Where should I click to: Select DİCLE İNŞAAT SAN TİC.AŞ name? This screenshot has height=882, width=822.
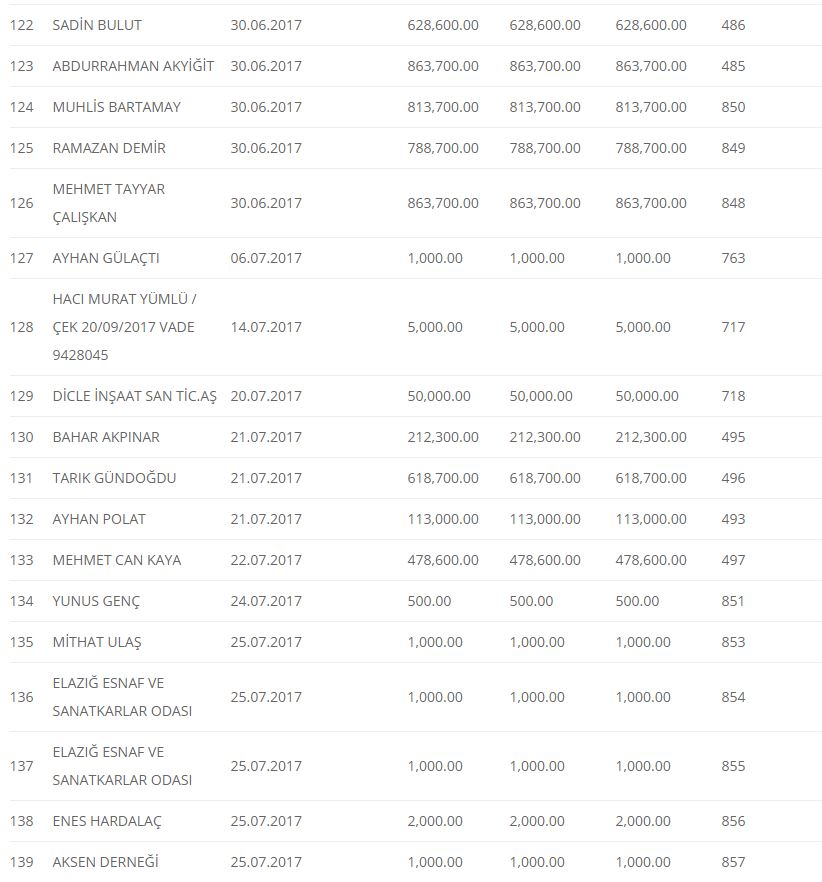click(134, 396)
